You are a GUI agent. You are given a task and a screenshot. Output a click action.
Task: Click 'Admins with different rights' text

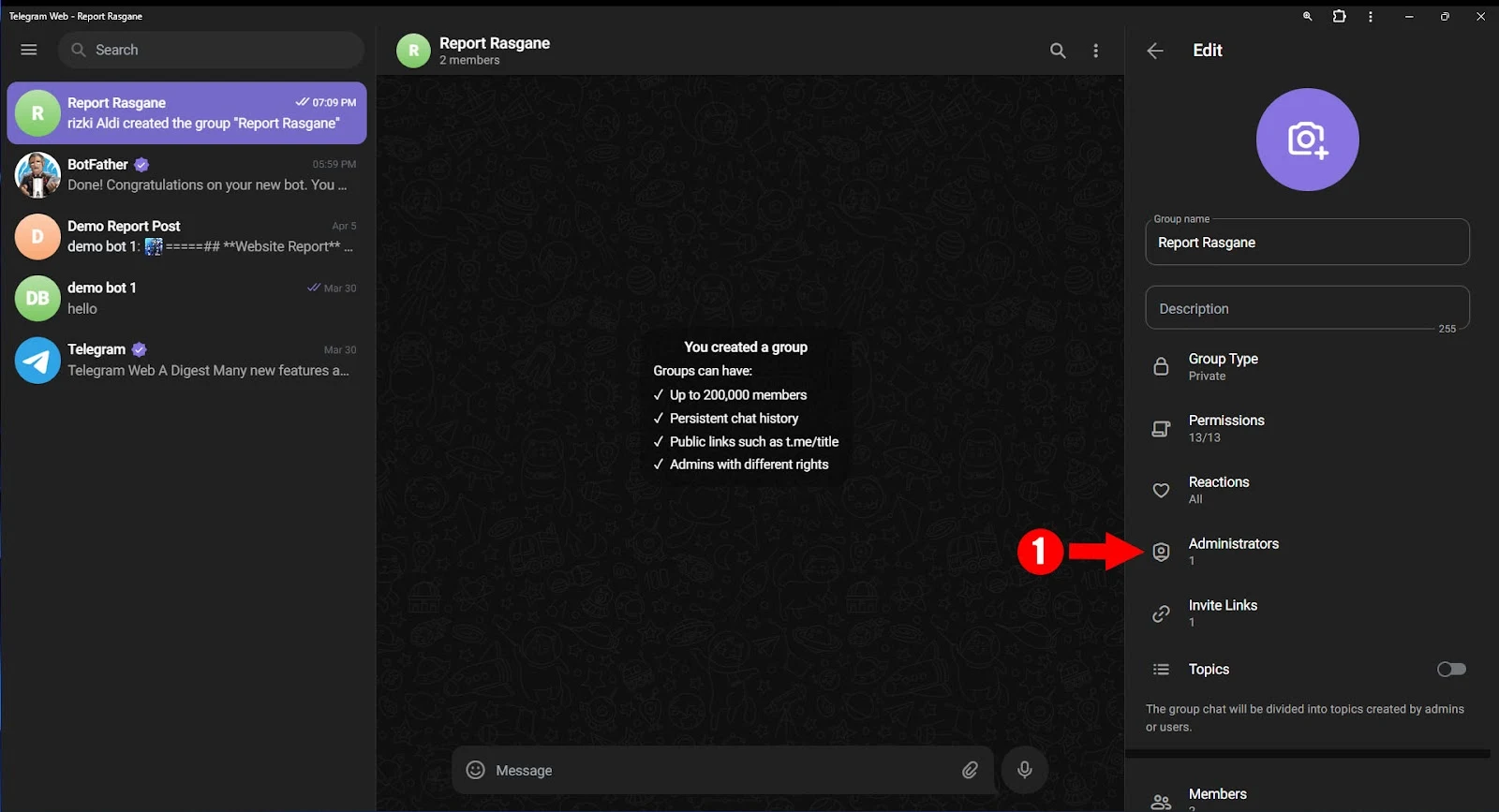749,465
